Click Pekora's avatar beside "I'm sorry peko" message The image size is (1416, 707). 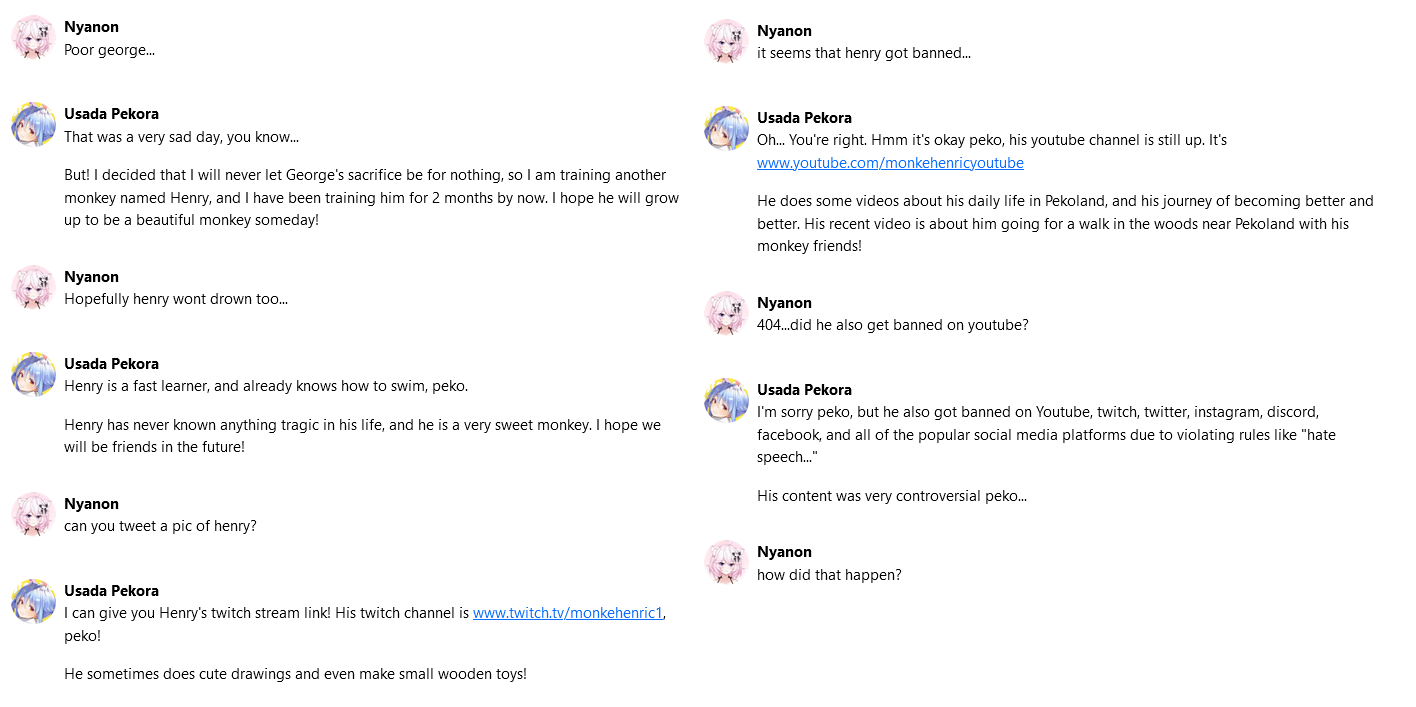pyautogui.click(x=726, y=400)
